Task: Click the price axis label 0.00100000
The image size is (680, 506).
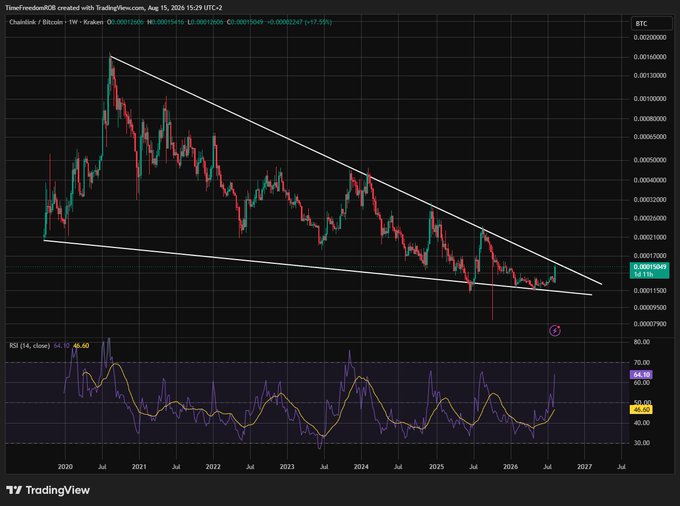Action: click(x=650, y=99)
